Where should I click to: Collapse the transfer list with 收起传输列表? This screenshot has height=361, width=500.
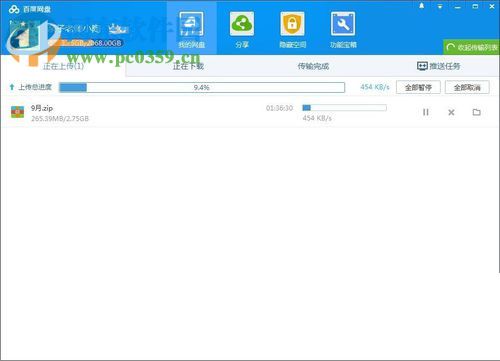(471, 47)
